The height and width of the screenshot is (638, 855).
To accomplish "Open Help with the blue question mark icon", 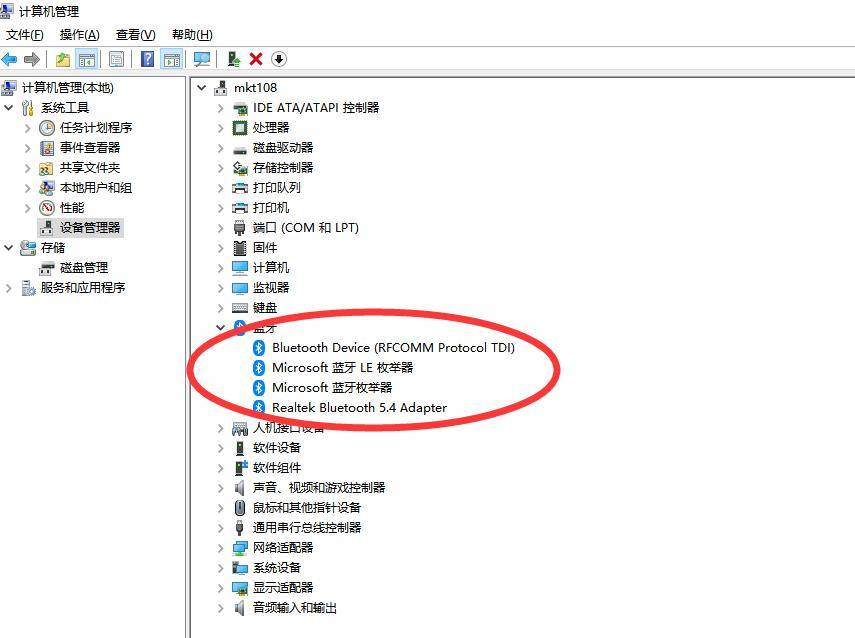I will 147,59.
